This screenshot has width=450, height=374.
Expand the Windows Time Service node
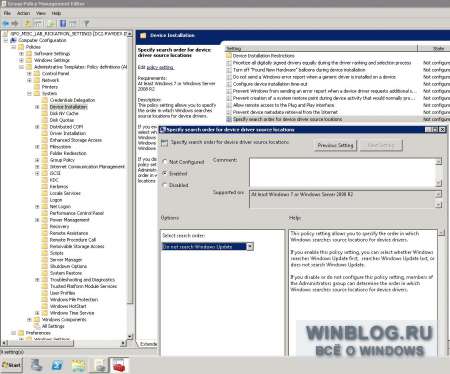click(37, 313)
